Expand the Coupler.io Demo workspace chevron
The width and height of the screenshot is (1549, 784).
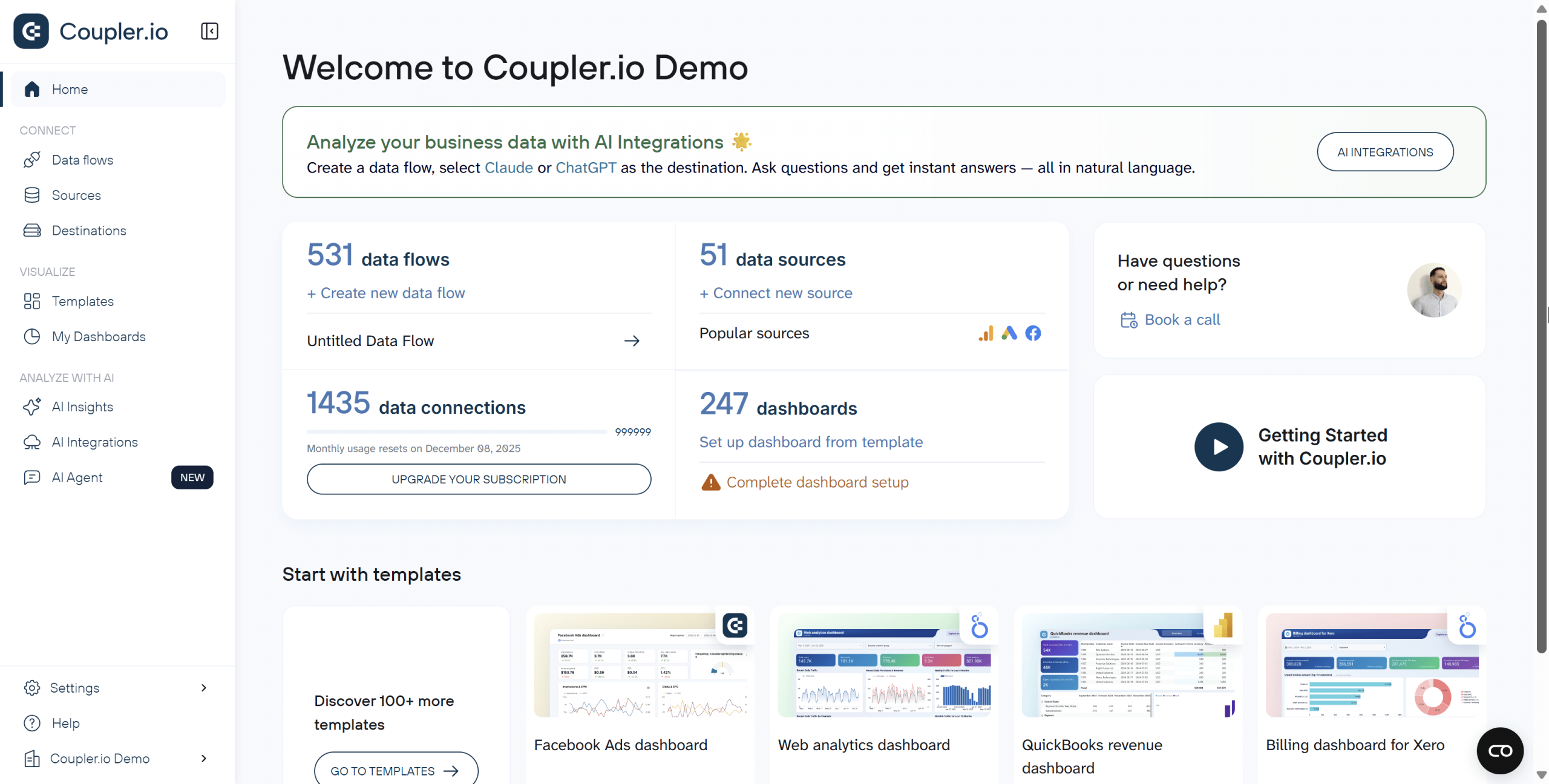(203, 759)
